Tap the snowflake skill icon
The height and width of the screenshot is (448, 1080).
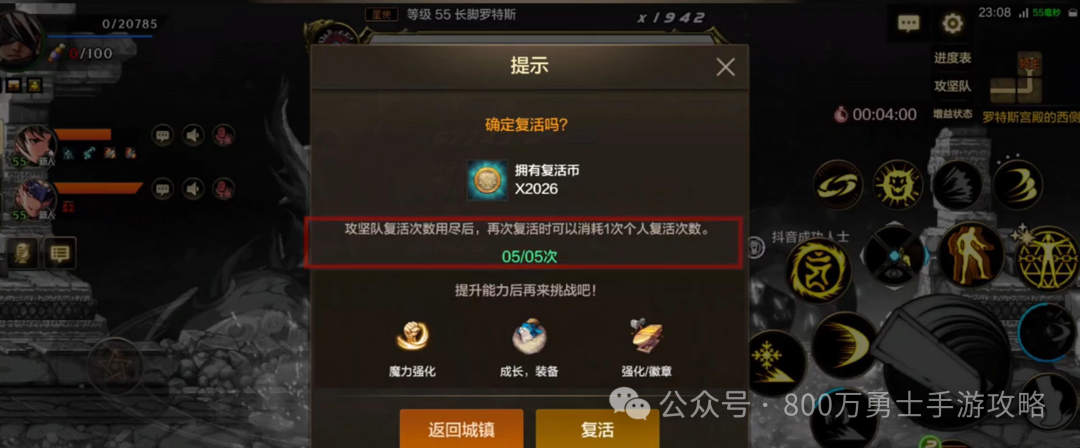pos(774,364)
